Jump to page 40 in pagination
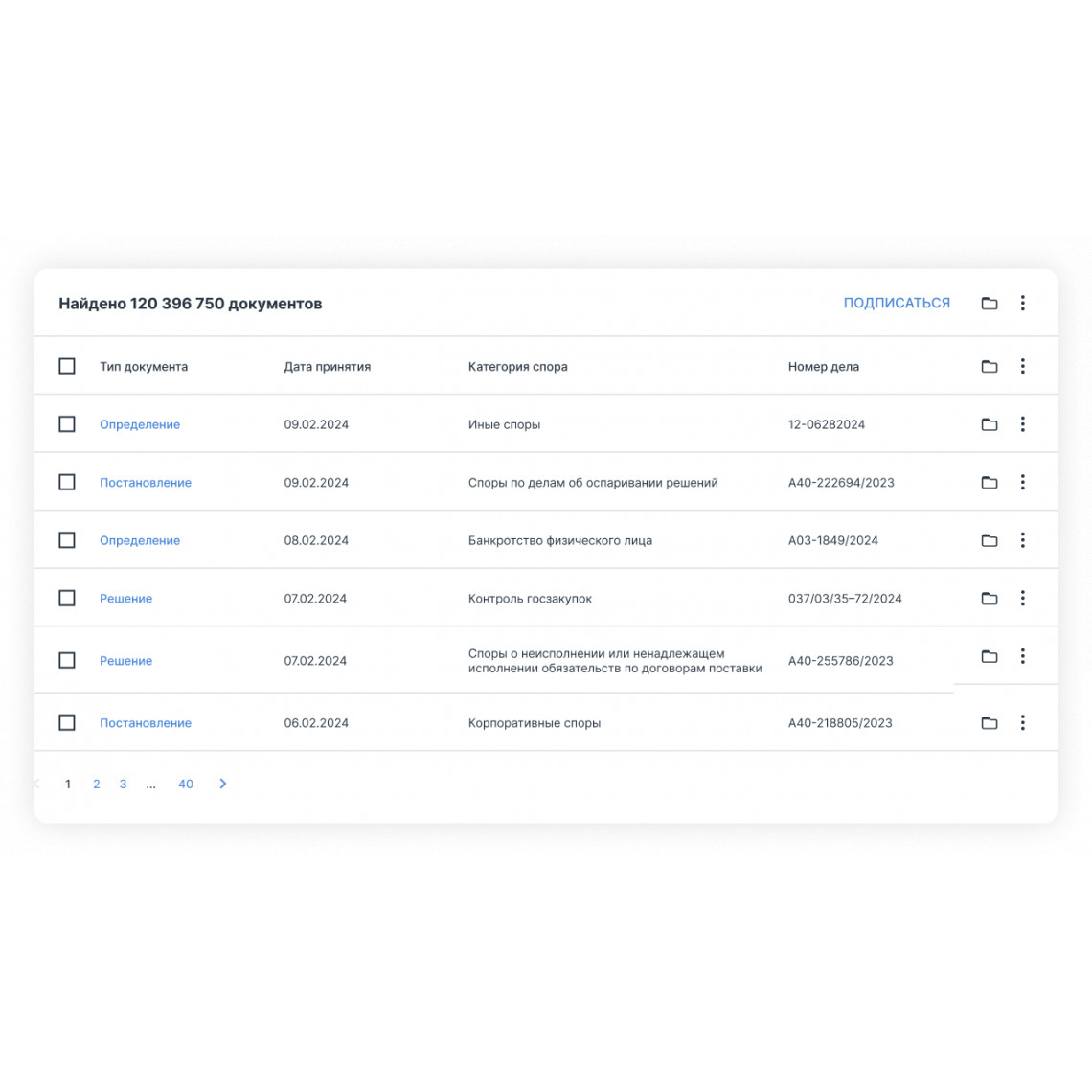 185,785
